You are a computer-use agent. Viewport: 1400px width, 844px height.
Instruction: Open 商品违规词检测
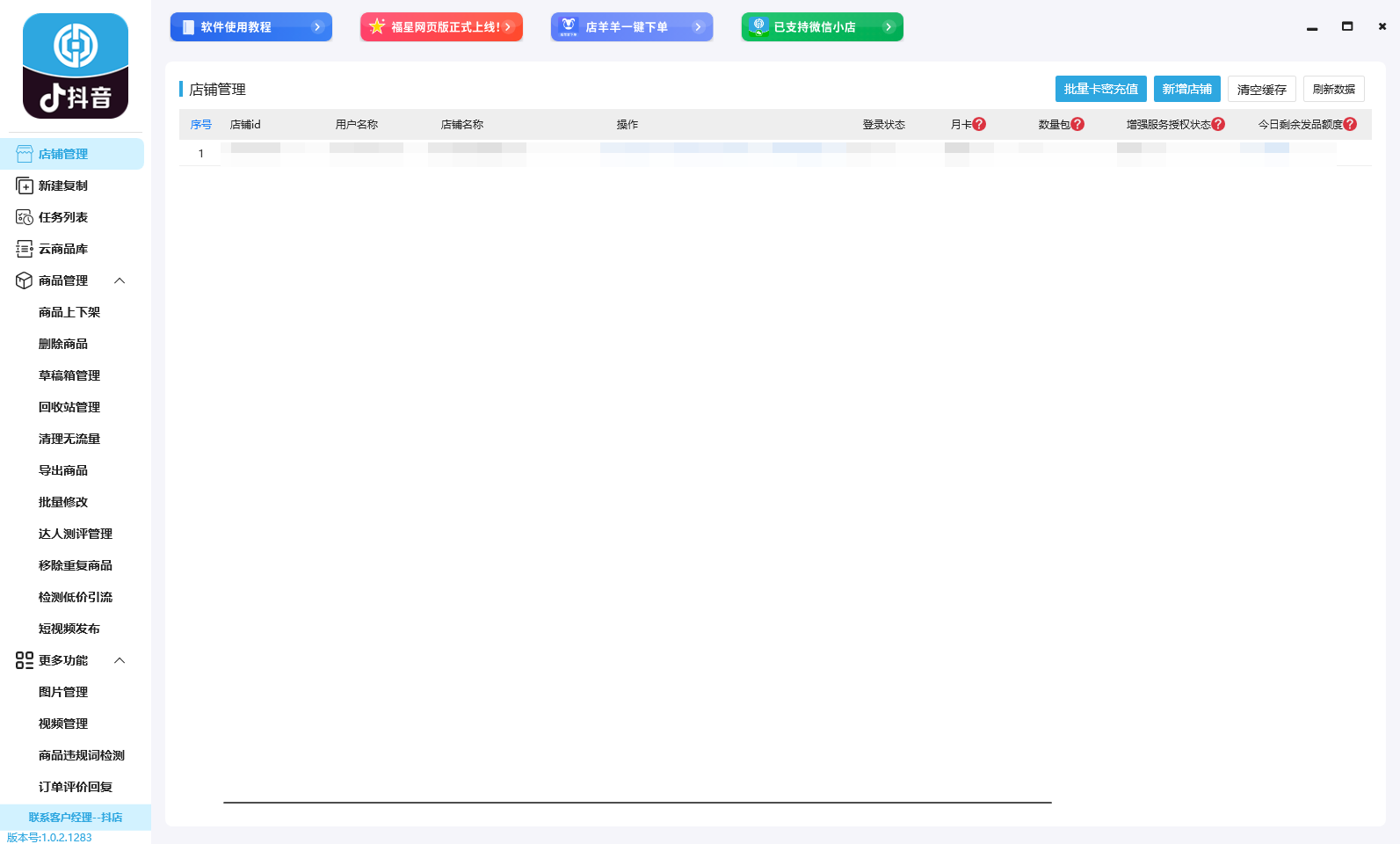(82, 755)
